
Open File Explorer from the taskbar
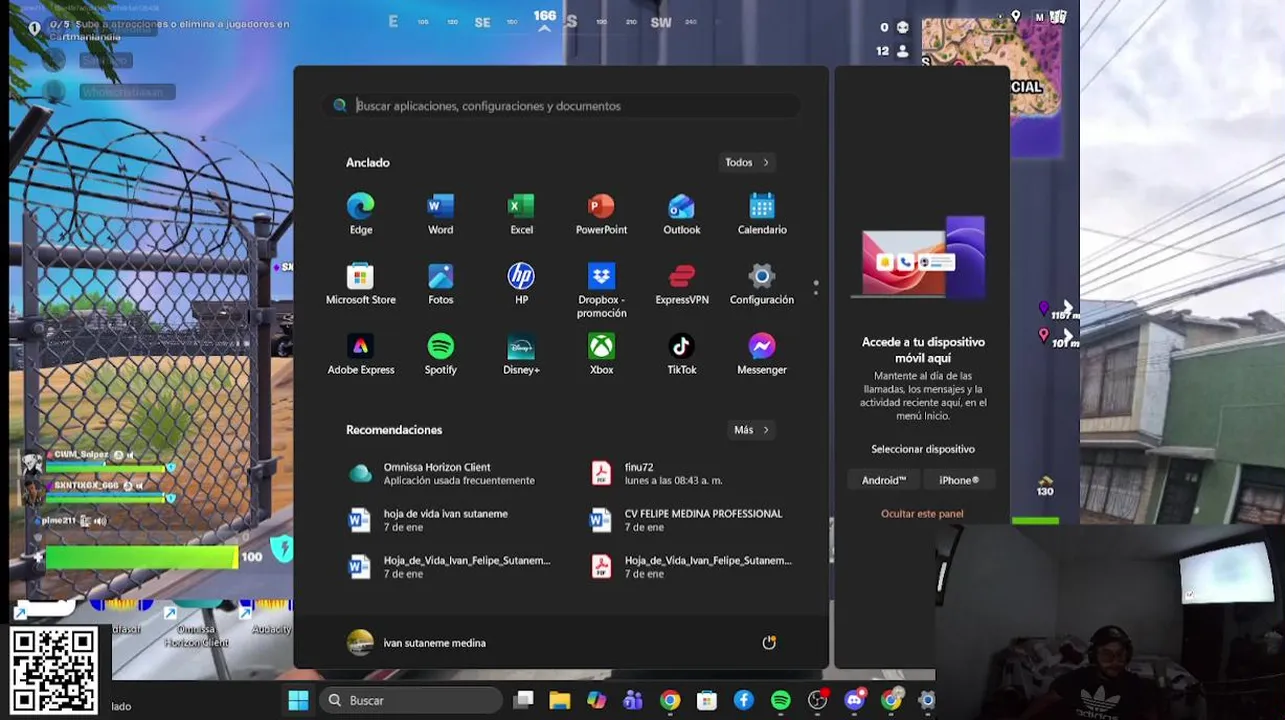(x=559, y=700)
